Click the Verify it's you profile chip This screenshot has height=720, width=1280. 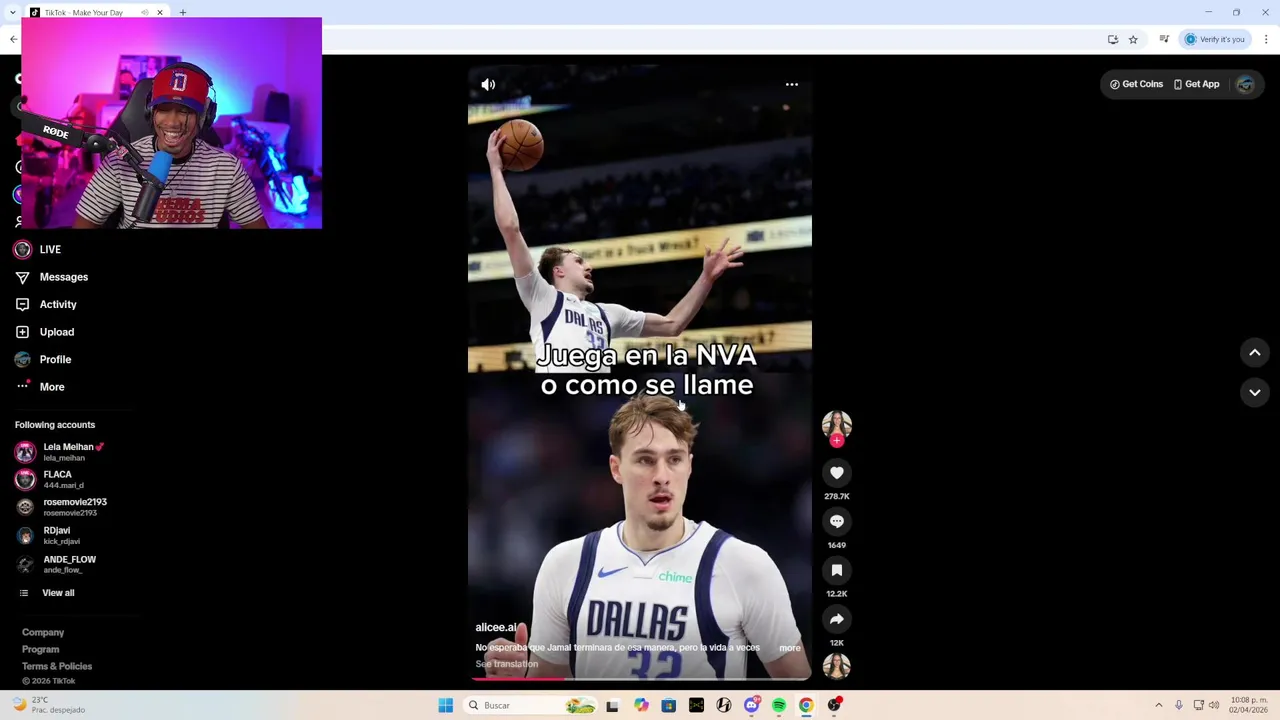1215,39
